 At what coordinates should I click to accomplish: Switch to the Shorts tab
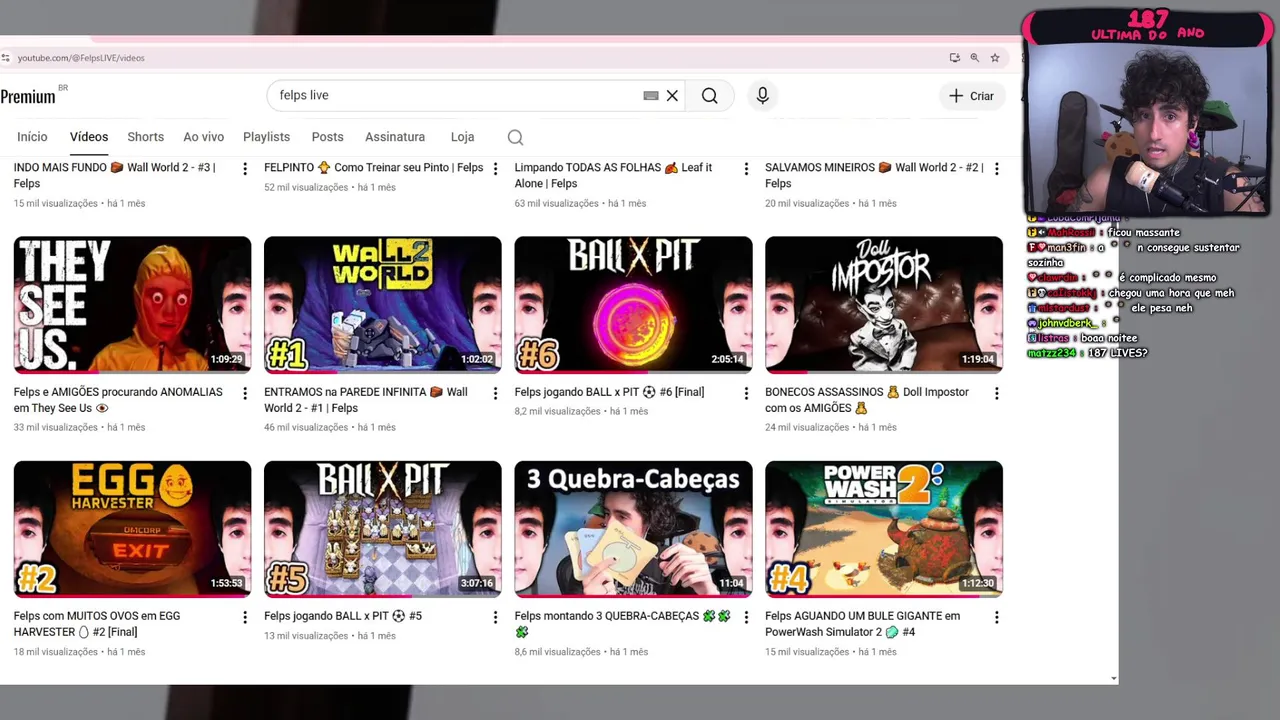pyautogui.click(x=146, y=137)
